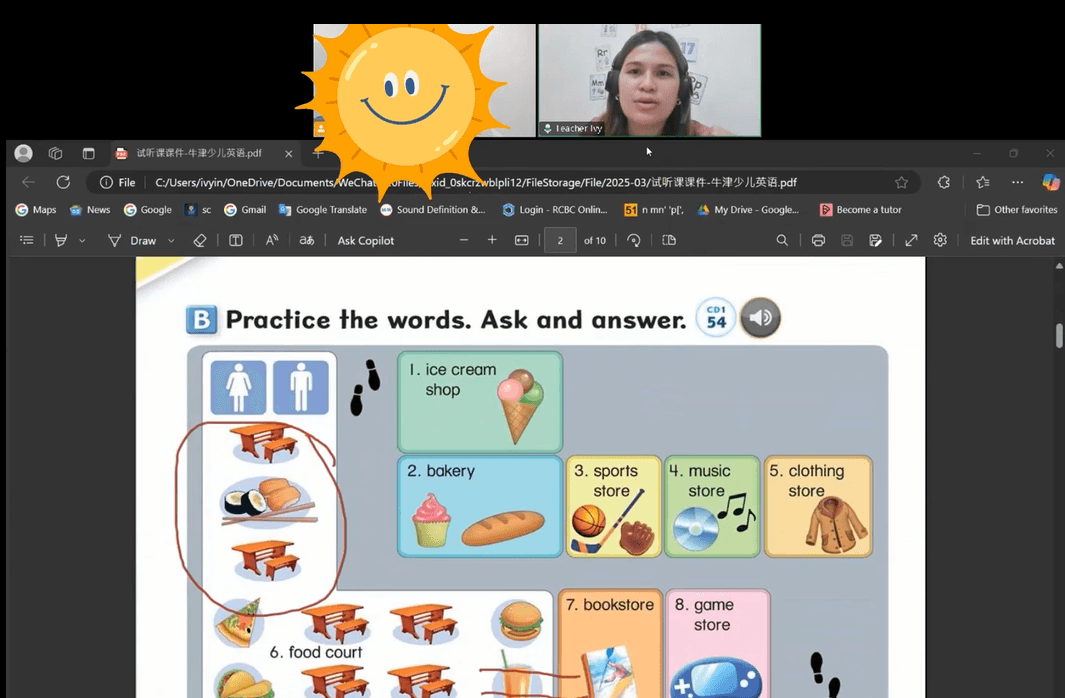1065x698 pixels.
Task: Click the Fit to width icon
Action: (x=522, y=240)
